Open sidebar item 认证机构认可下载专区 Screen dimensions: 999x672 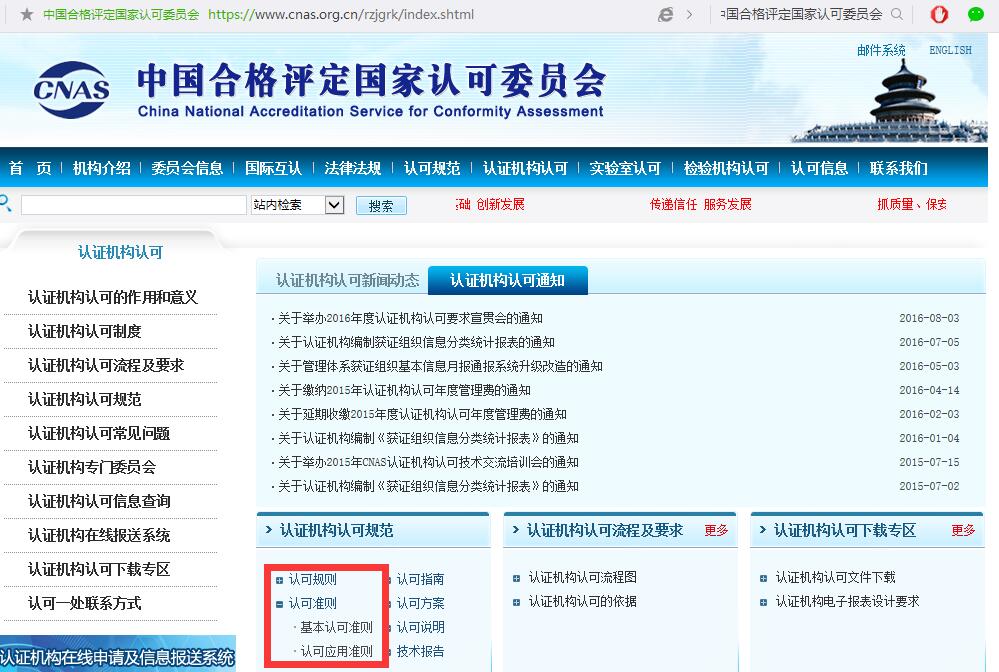[x=99, y=569]
